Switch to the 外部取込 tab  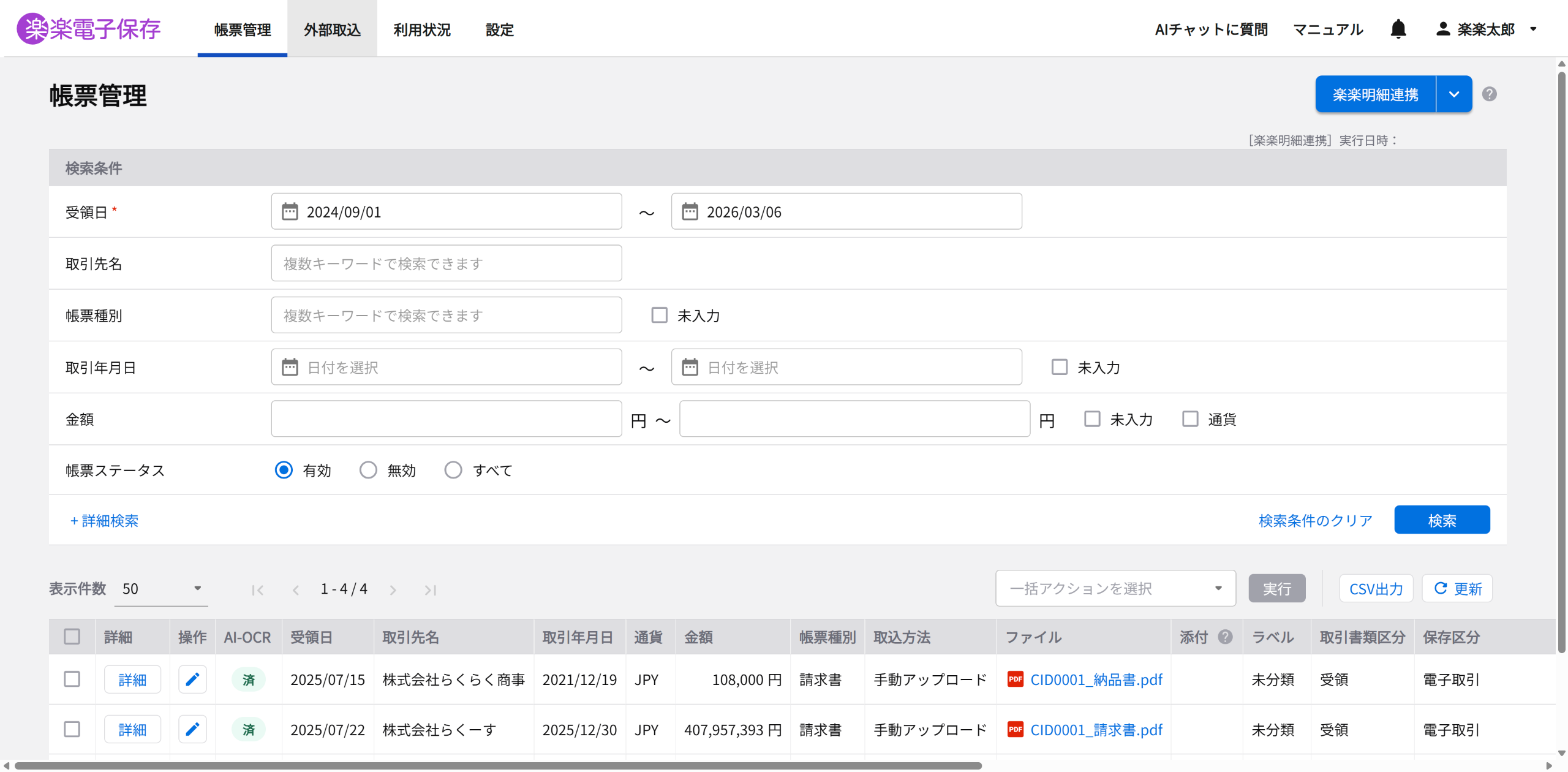tap(332, 29)
